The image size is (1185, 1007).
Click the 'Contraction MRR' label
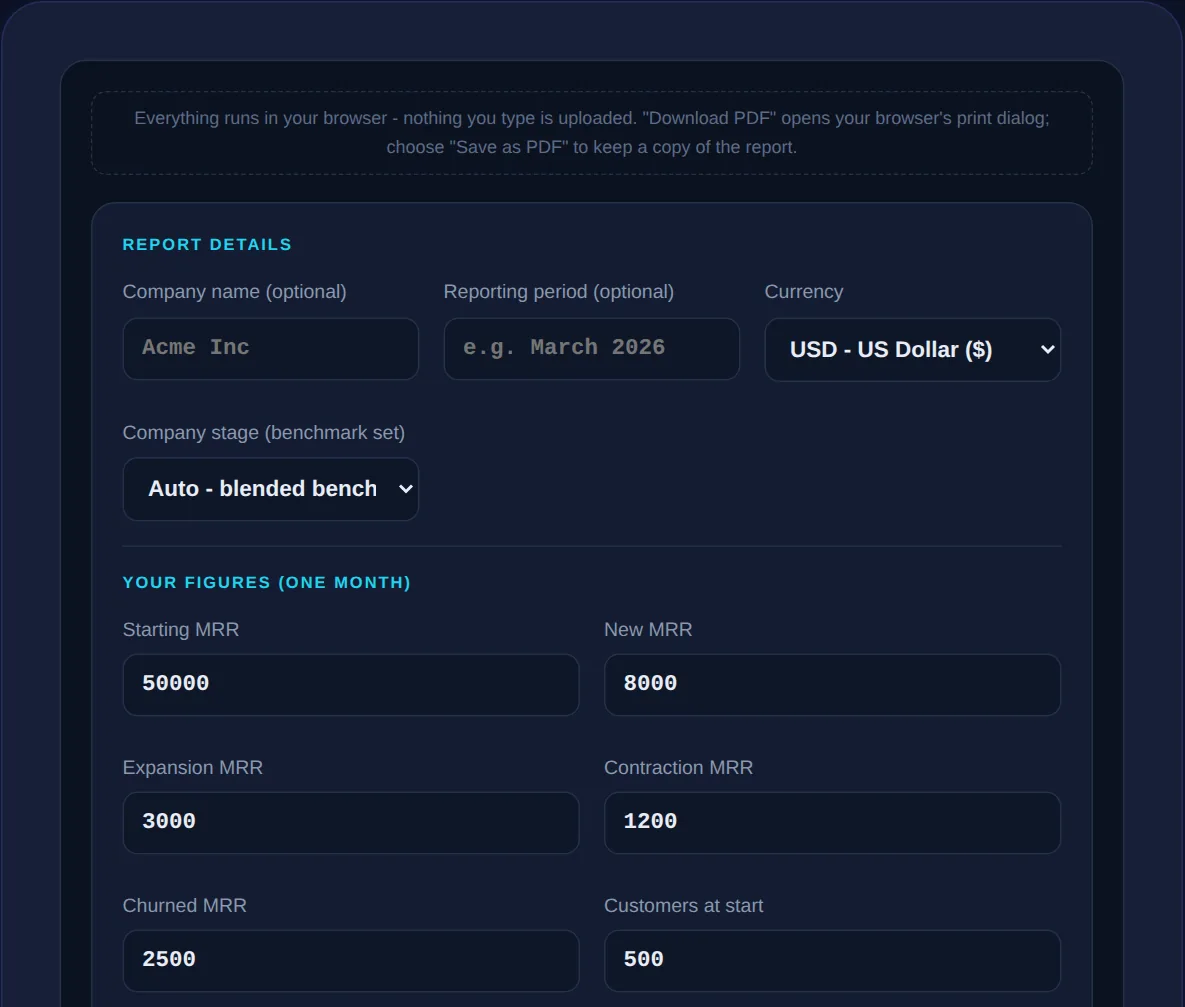(x=678, y=767)
